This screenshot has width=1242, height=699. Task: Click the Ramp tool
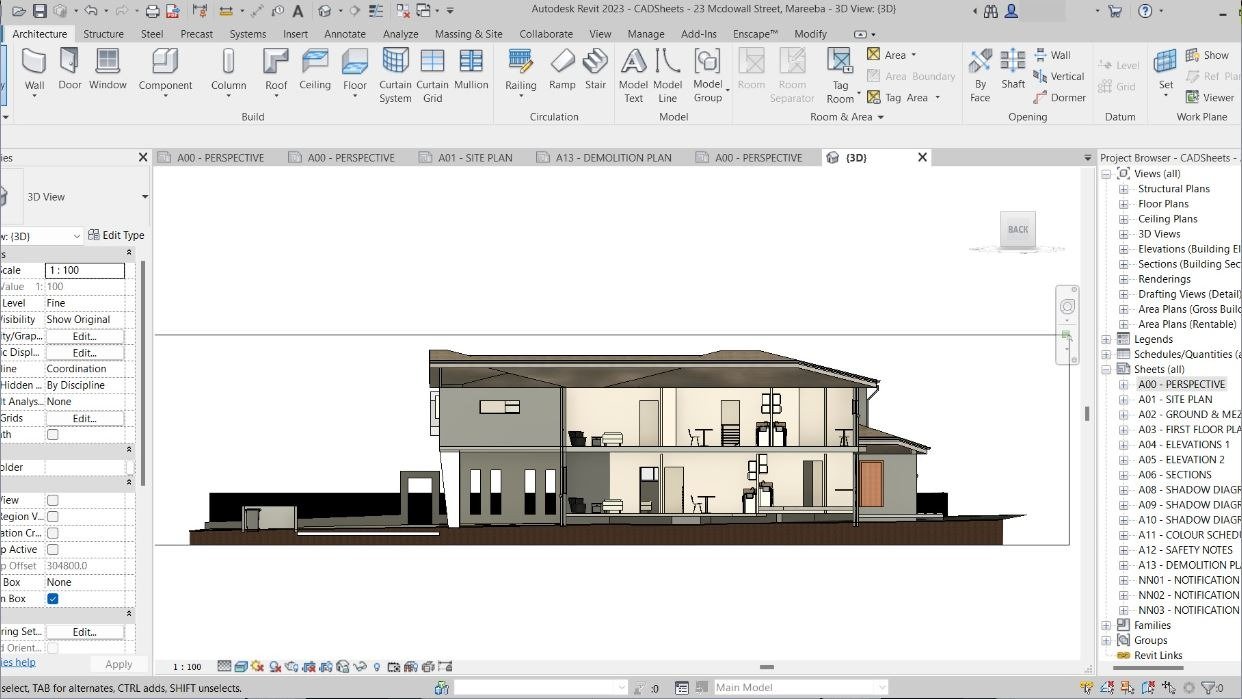(x=562, y=69)
